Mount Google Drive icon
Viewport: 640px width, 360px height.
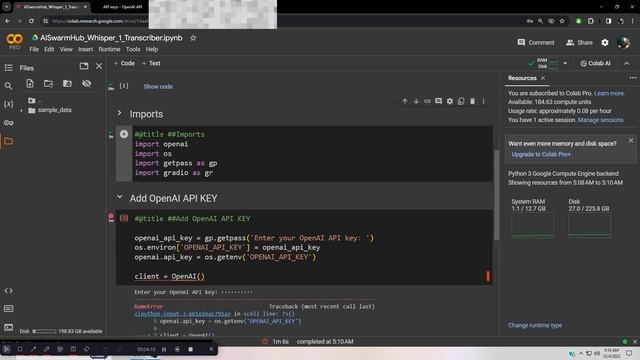pyautogui.click(x=67, y=83)
